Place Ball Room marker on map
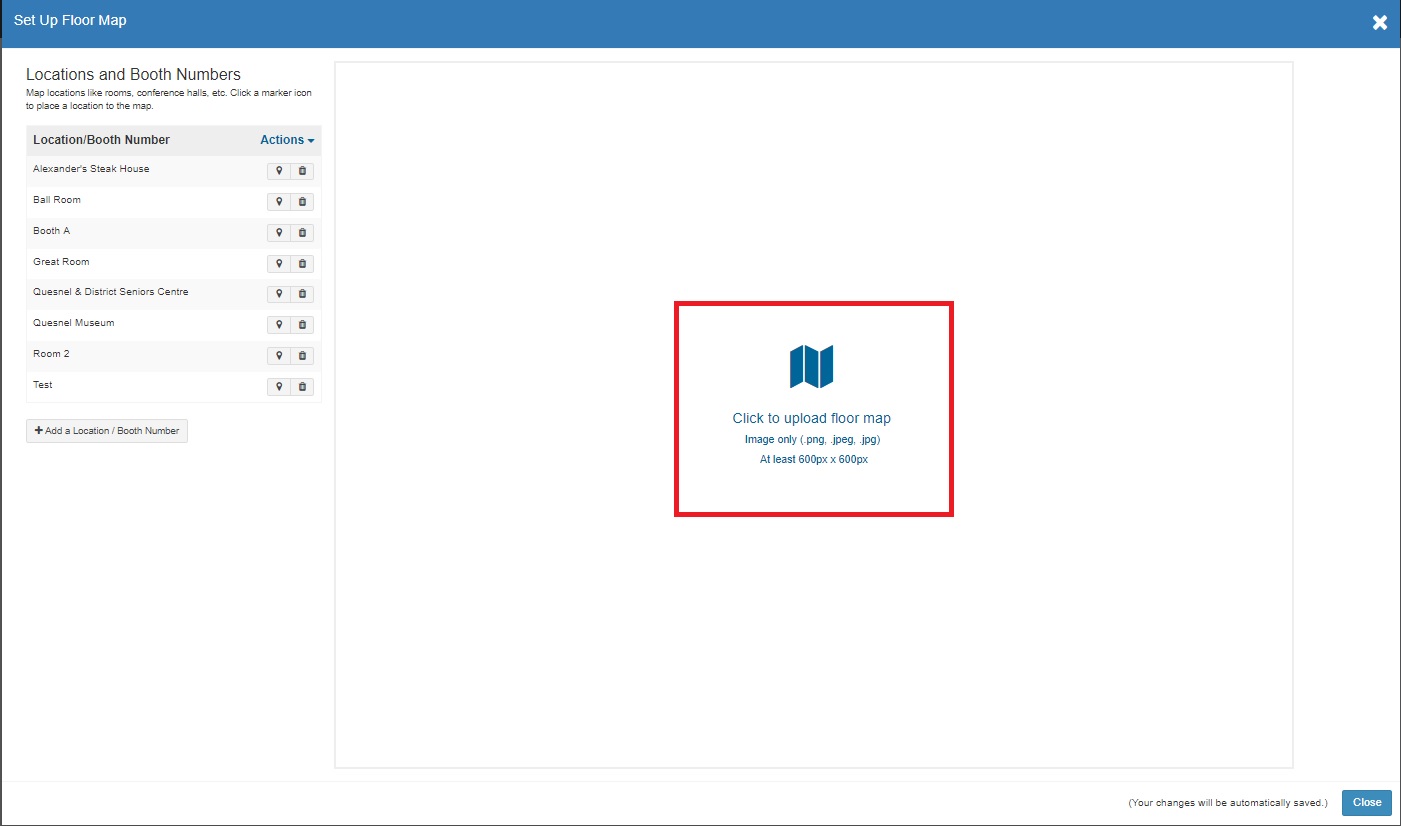 [x=279, y=202]
